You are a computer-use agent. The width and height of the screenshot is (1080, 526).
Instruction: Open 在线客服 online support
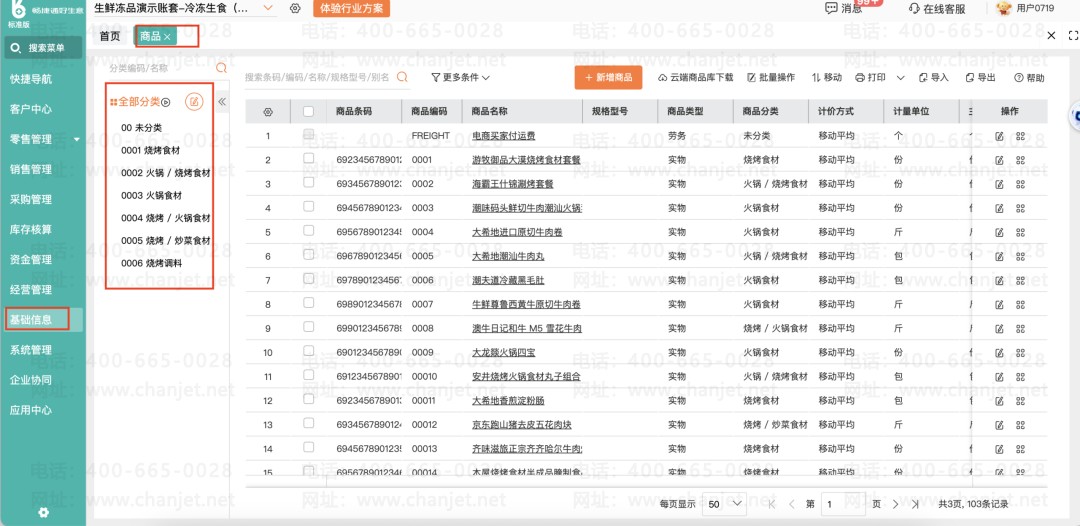tap(937, 8)
